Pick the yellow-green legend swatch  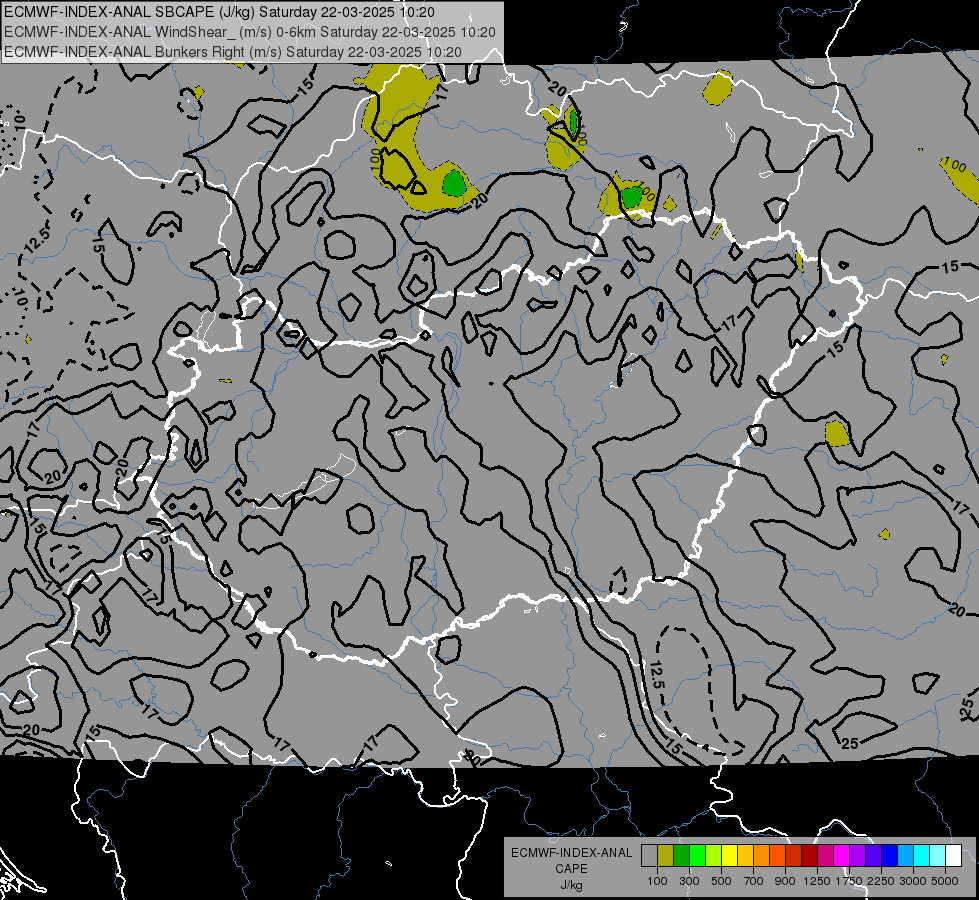[714, 856]
